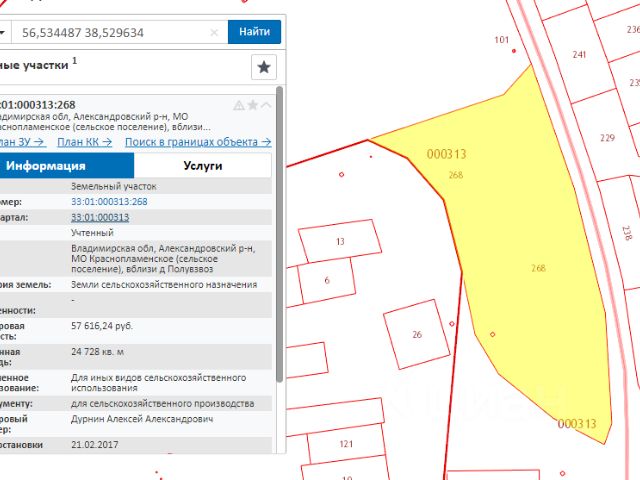
Task: Add parcel 268 to favorites star
Action: pyautogui.click(x=253, y=105)
